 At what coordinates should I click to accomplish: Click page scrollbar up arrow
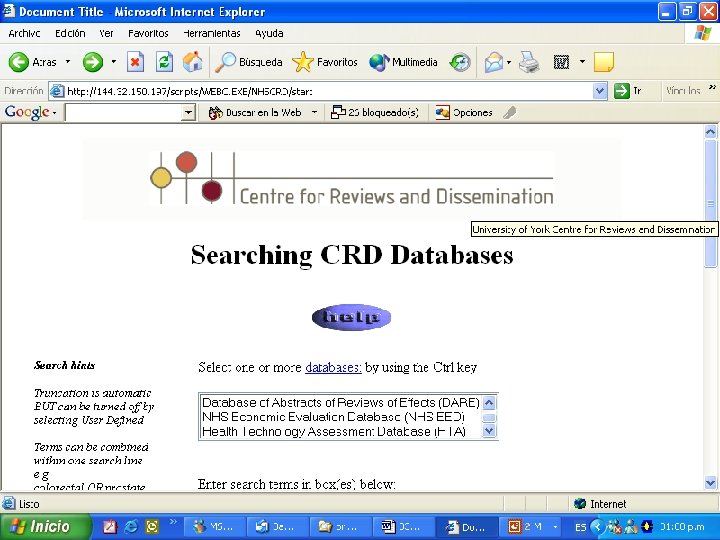(710, 132)
